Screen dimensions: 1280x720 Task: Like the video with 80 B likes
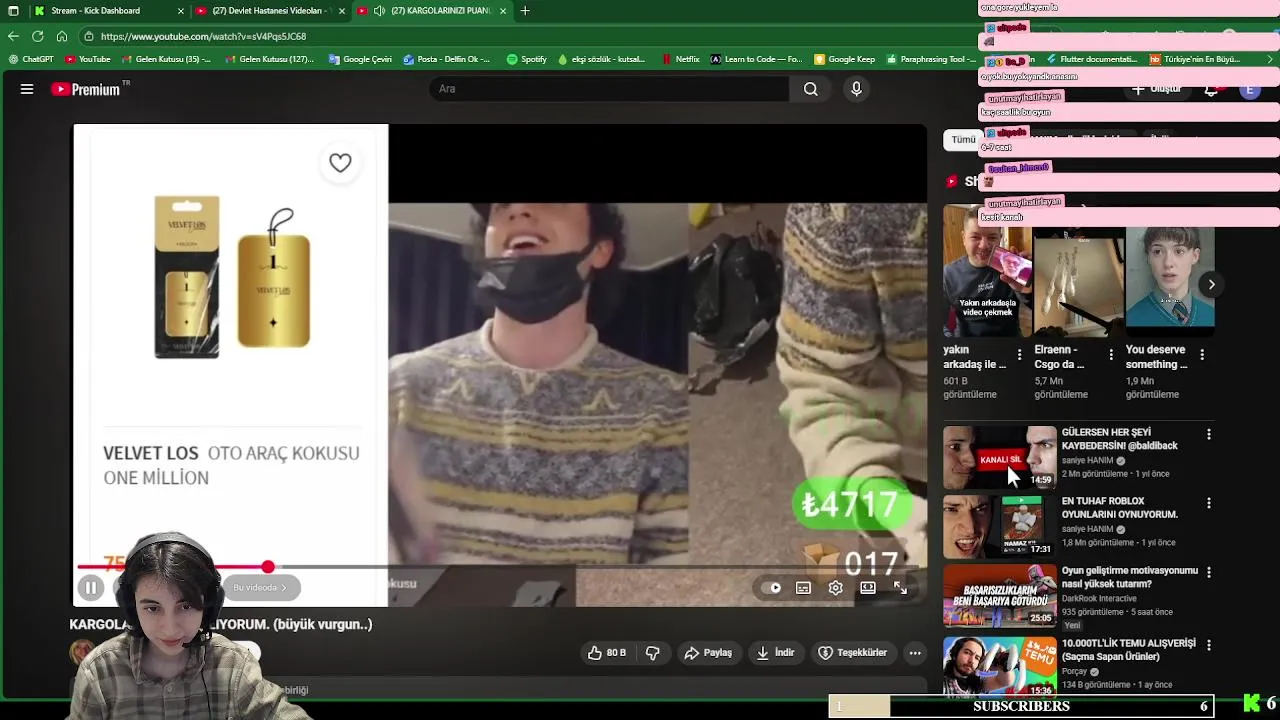tap(606, 653)
